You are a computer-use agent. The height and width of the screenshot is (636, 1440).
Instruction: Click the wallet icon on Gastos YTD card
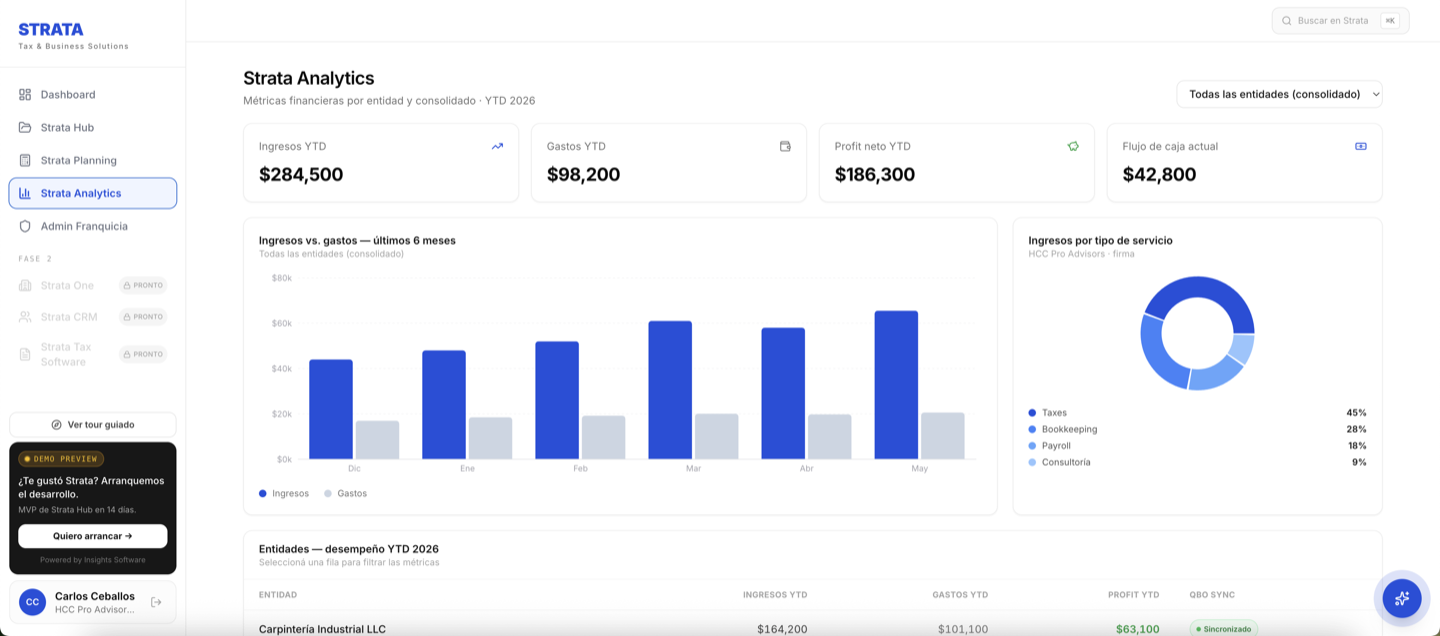click(785, 146)
